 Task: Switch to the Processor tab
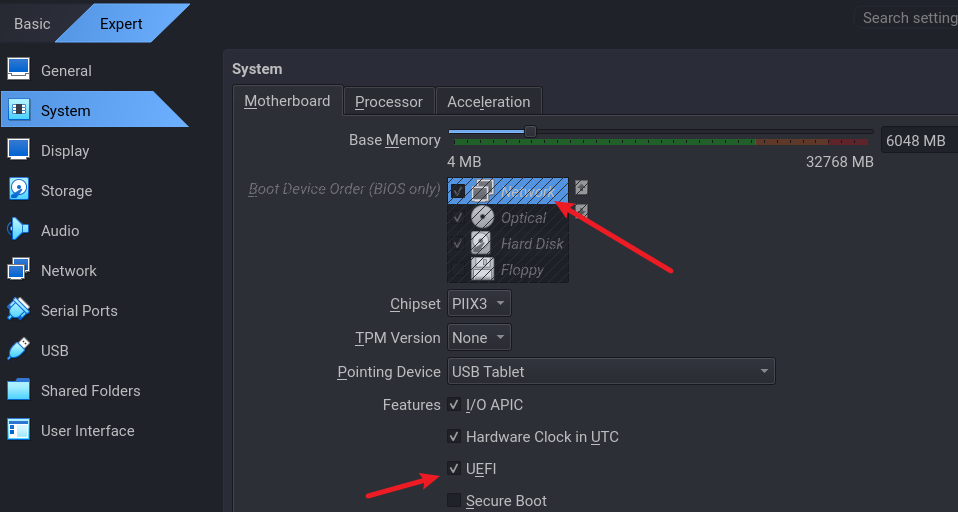[x=388, y=101]
